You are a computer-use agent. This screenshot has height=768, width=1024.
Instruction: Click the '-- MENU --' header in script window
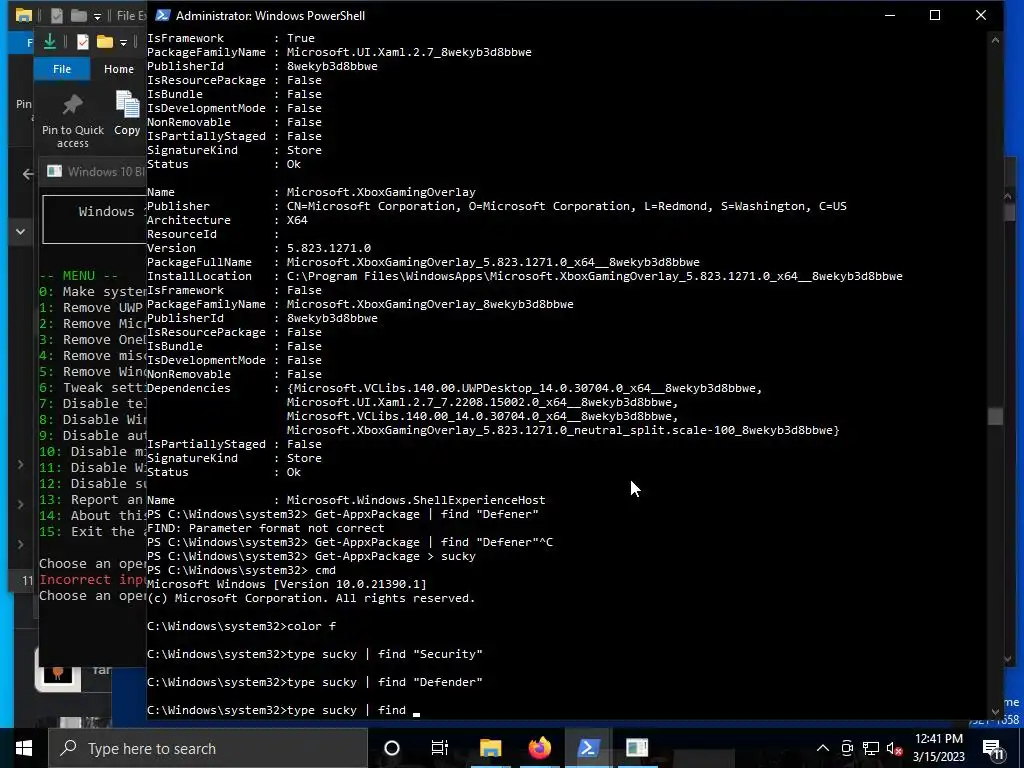click(x=78, y=276)
